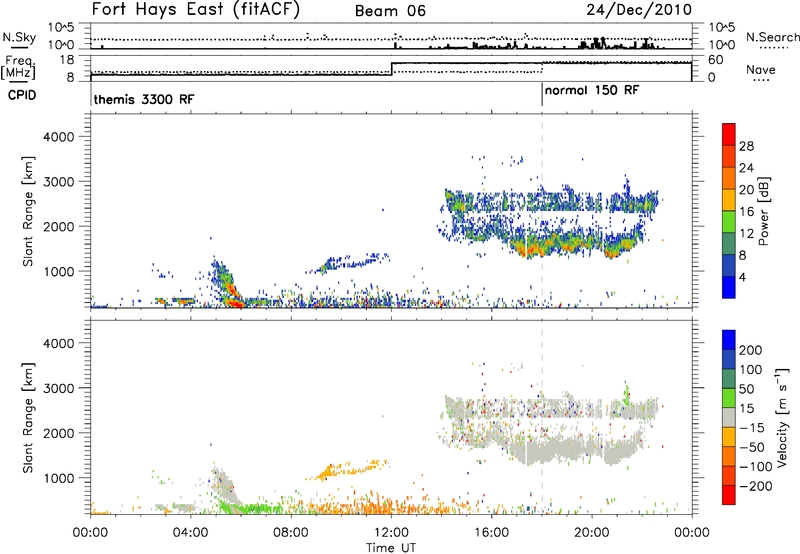
Task: Click the 'Beam 06' label
Action: coord(390,11)
